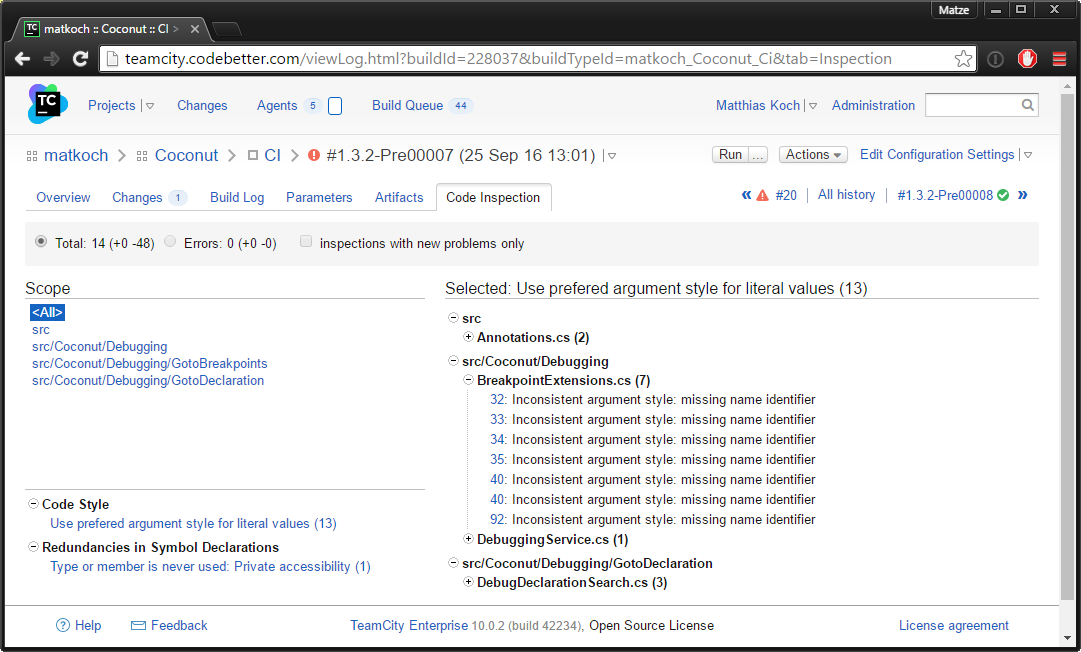Click the Feedback envelope icon
The image size is (1081, 652).
click(x=138, y=625)
